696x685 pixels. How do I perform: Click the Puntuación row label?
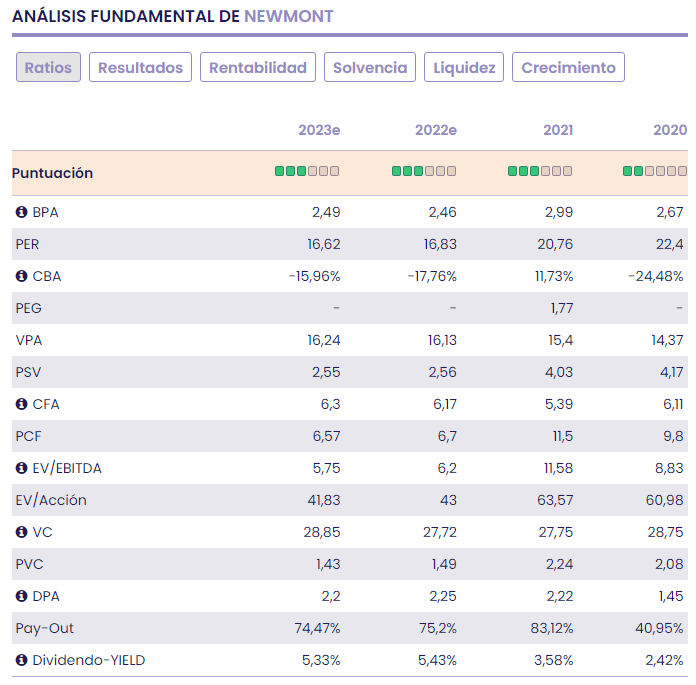pos(52,173)
